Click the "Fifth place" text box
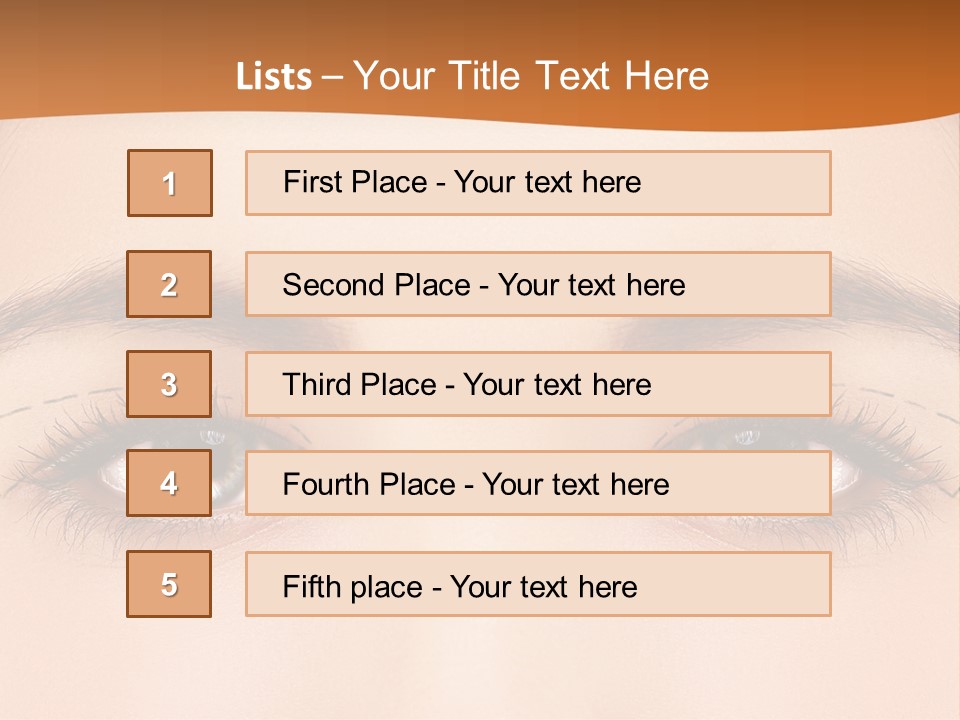The height and width of the screenshot is (720, 960). (x=538, y=585)
